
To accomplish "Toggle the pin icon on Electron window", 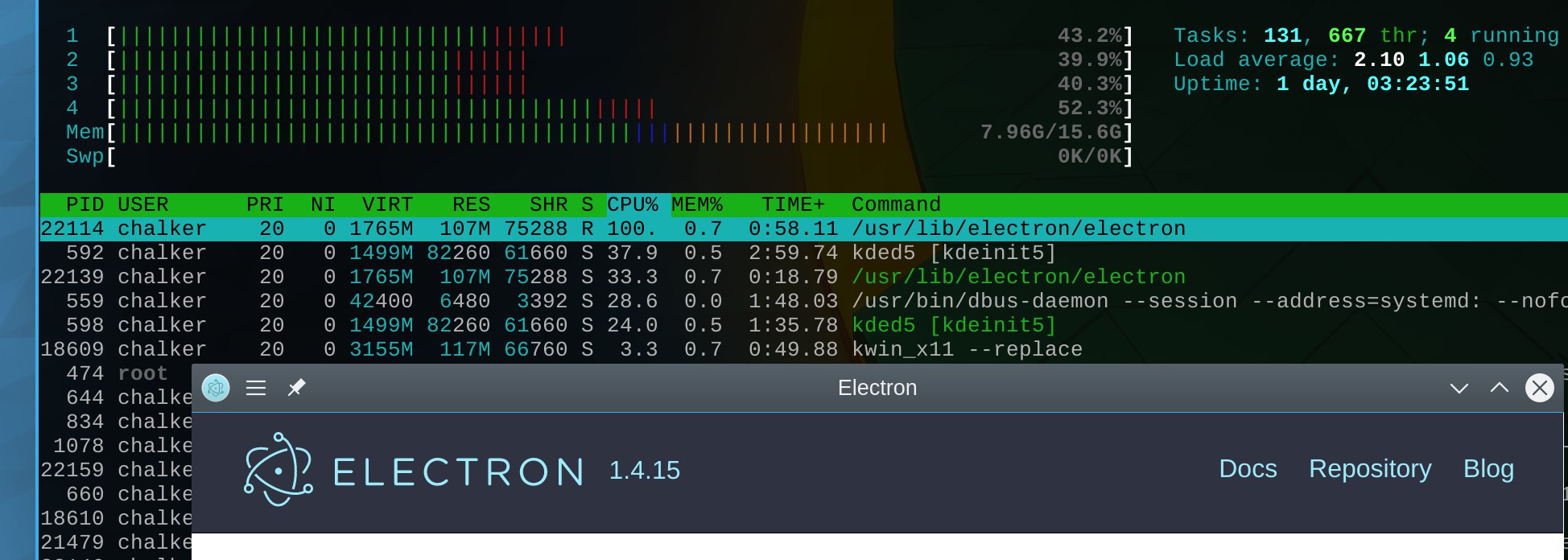I will tap(296, 388).
